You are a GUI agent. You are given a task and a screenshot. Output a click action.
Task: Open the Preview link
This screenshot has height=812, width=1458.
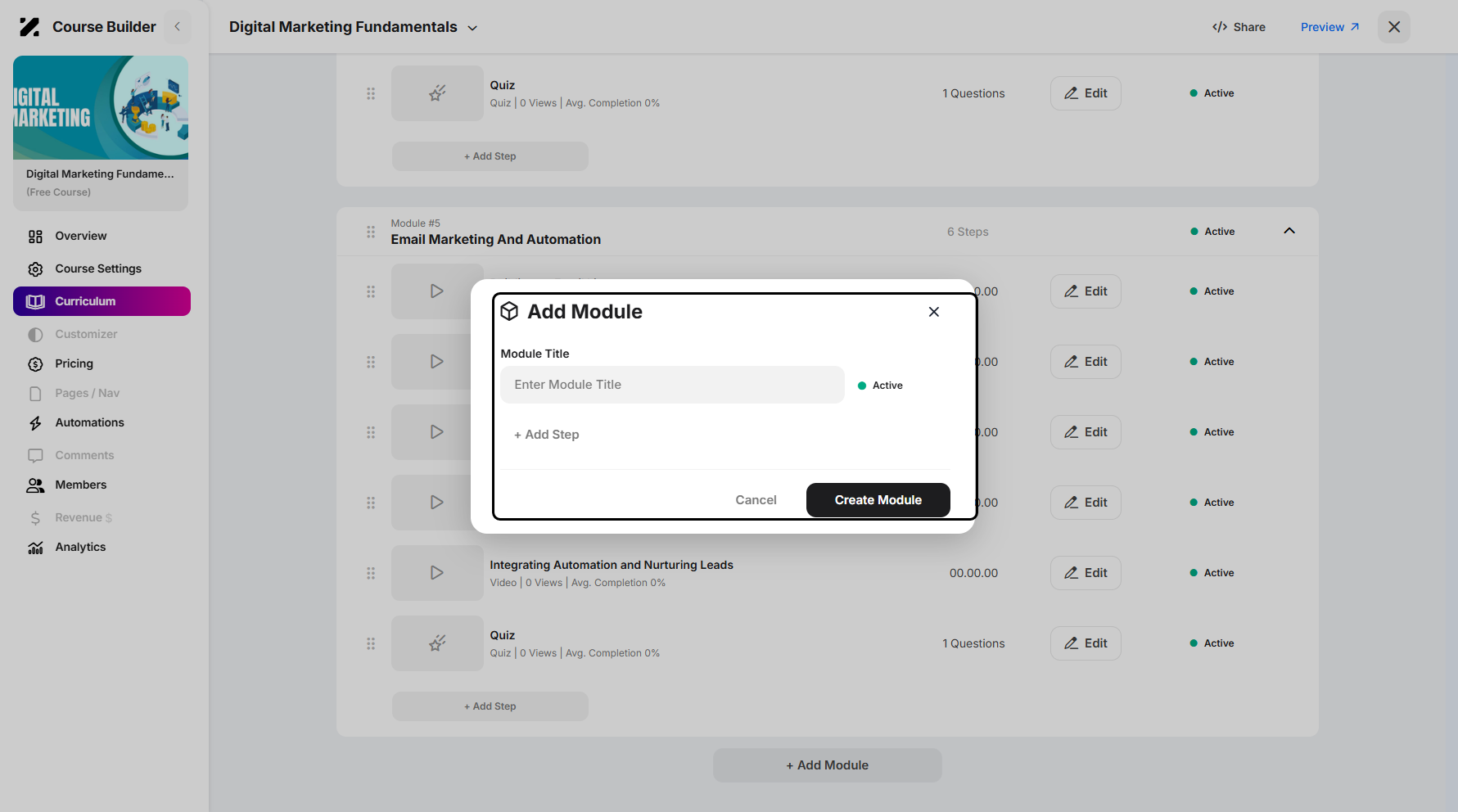[1330, 27]
